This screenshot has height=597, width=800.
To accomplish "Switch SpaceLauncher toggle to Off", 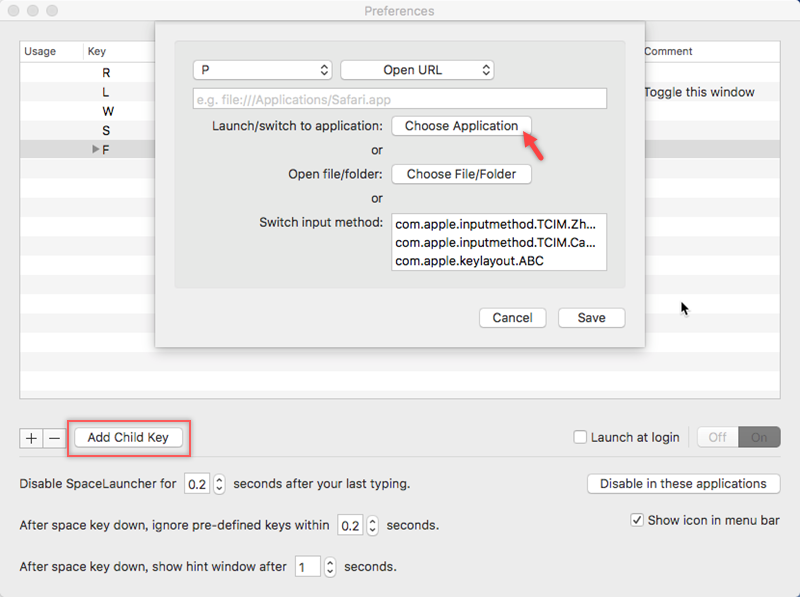I will point(717,437).
